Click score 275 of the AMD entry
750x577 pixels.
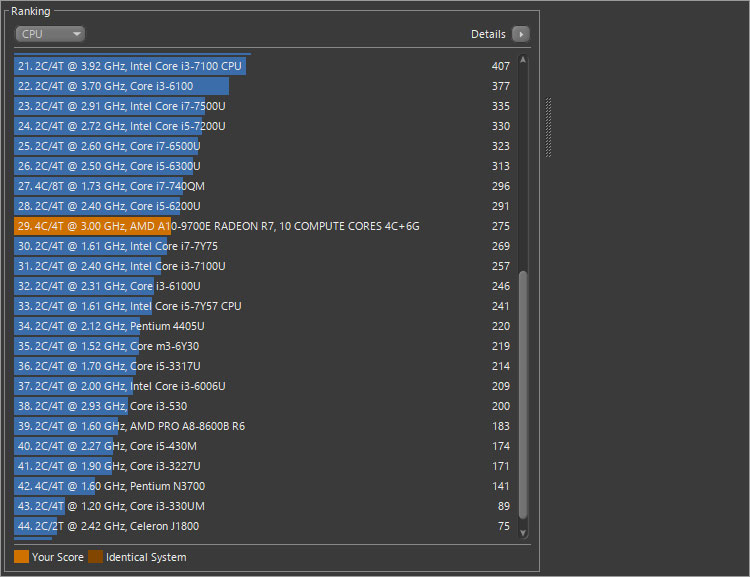pyautogui.click(x=500, y=226)
